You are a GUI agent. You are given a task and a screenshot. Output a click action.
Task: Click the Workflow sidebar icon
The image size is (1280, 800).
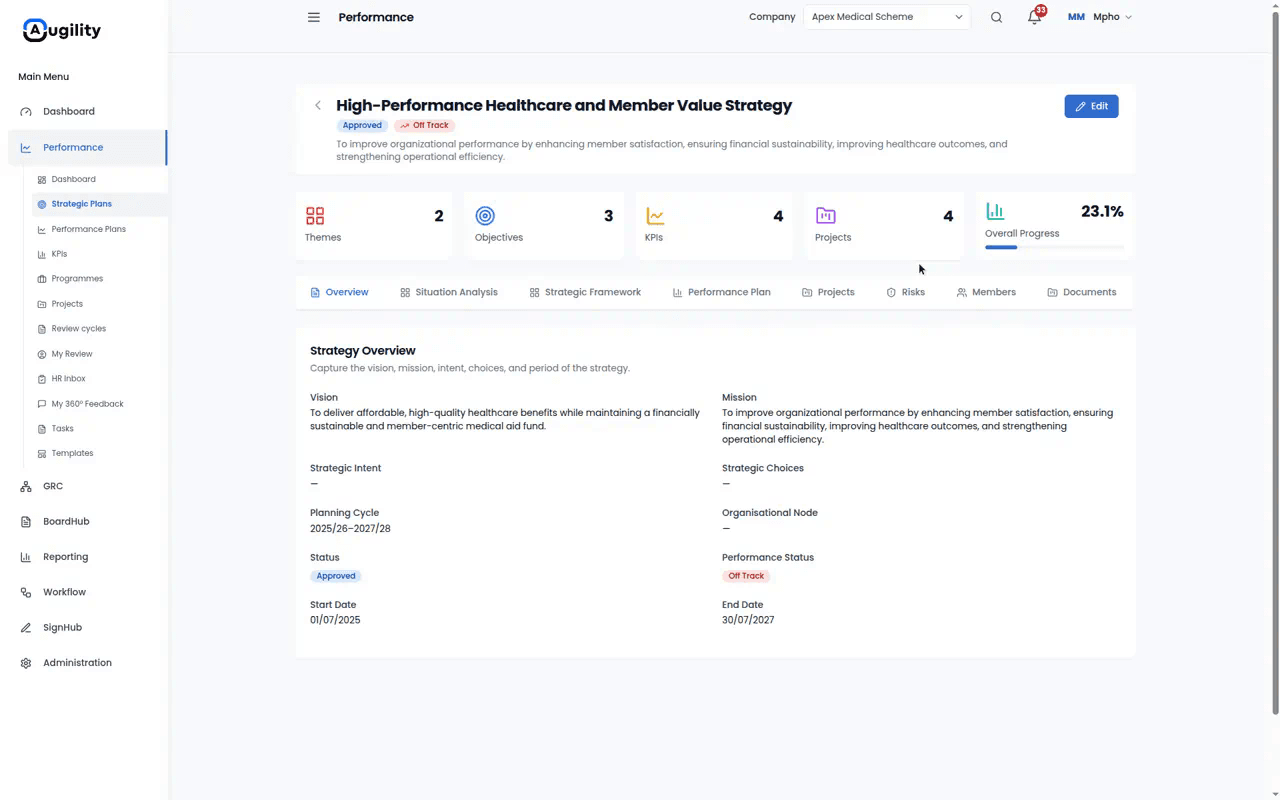(26, 592)
